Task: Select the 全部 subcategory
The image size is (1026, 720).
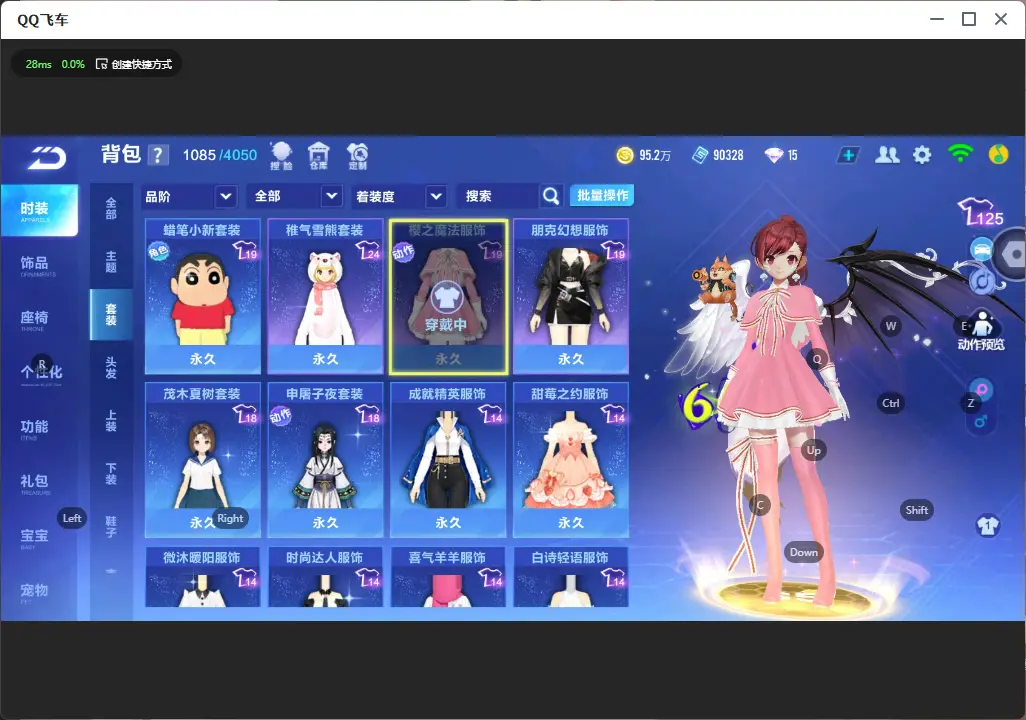Action: [x=111, y=208]
